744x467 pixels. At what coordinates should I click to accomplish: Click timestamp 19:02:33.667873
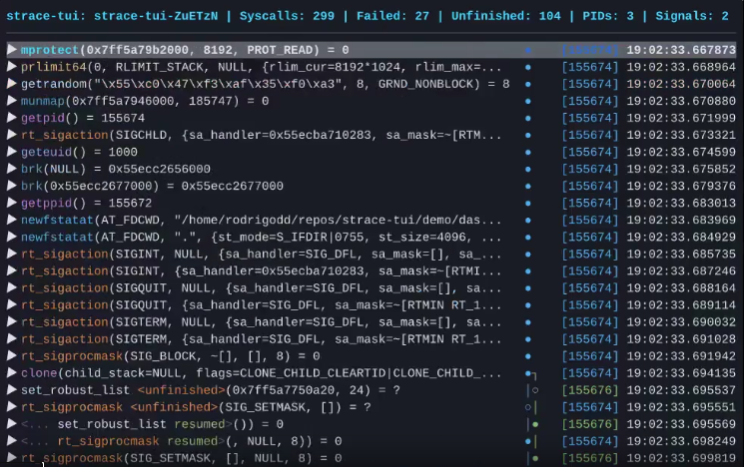point(681,50)
